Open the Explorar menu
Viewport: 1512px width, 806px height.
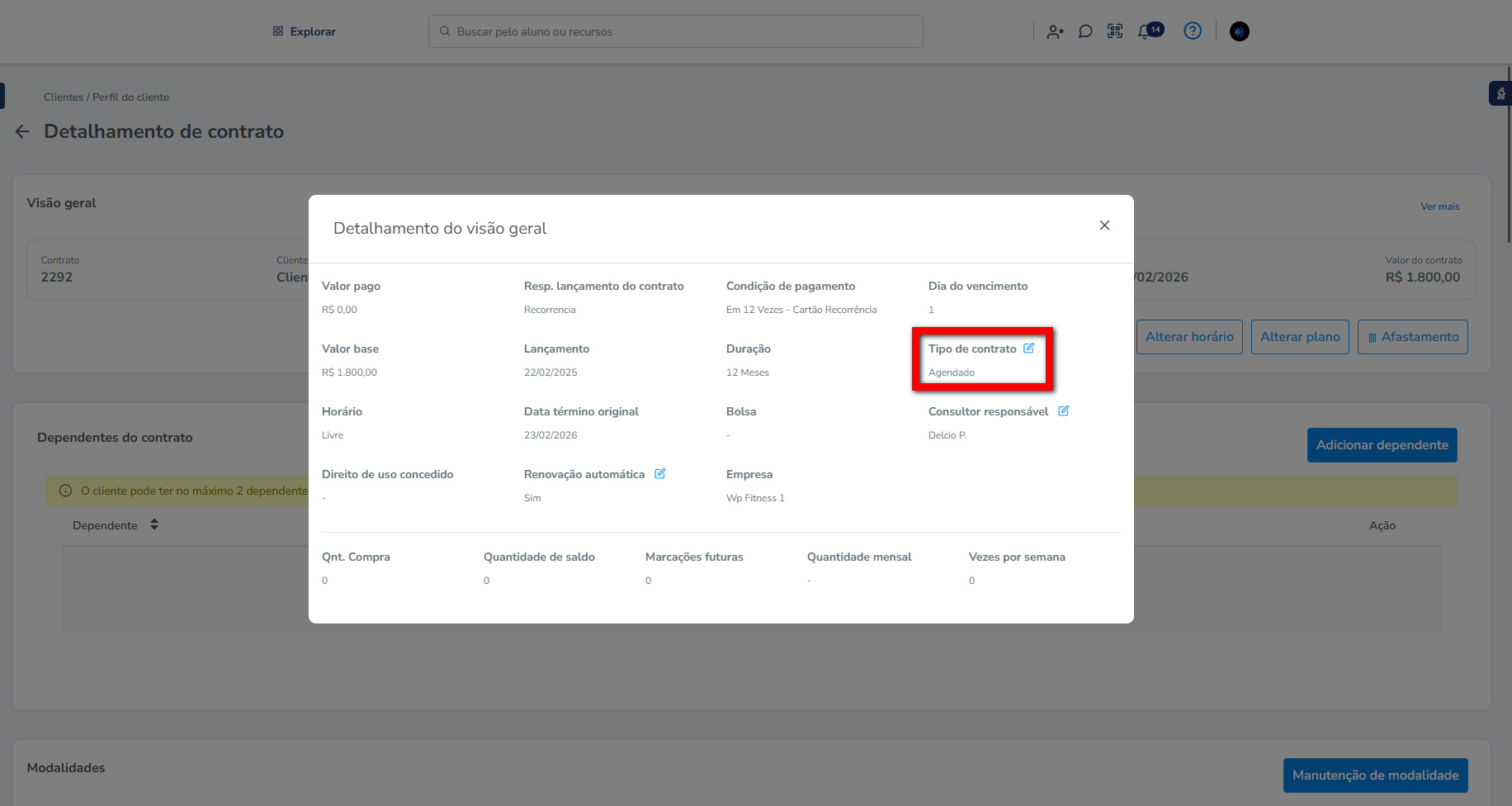(x=305, y=31)
